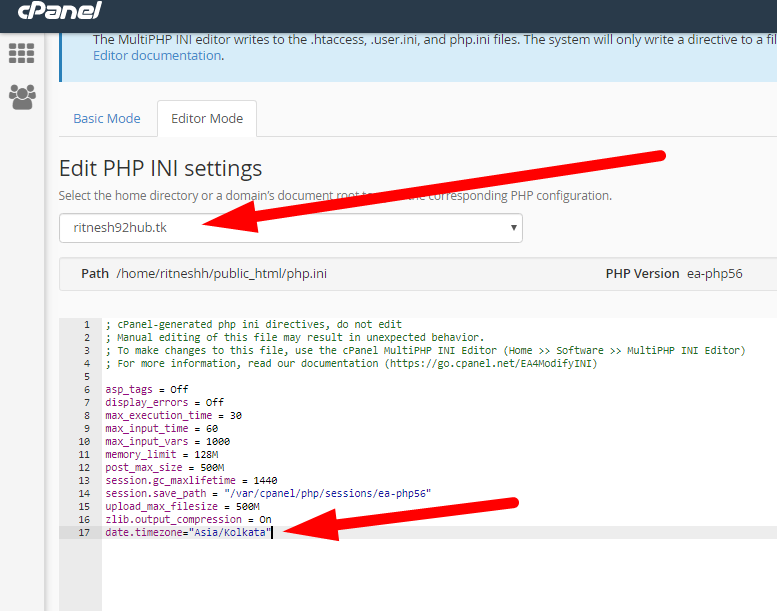This screenshot has height=611, width=777.
Task: Click line 6 asp_tags = Off
Action: point(147,389)
